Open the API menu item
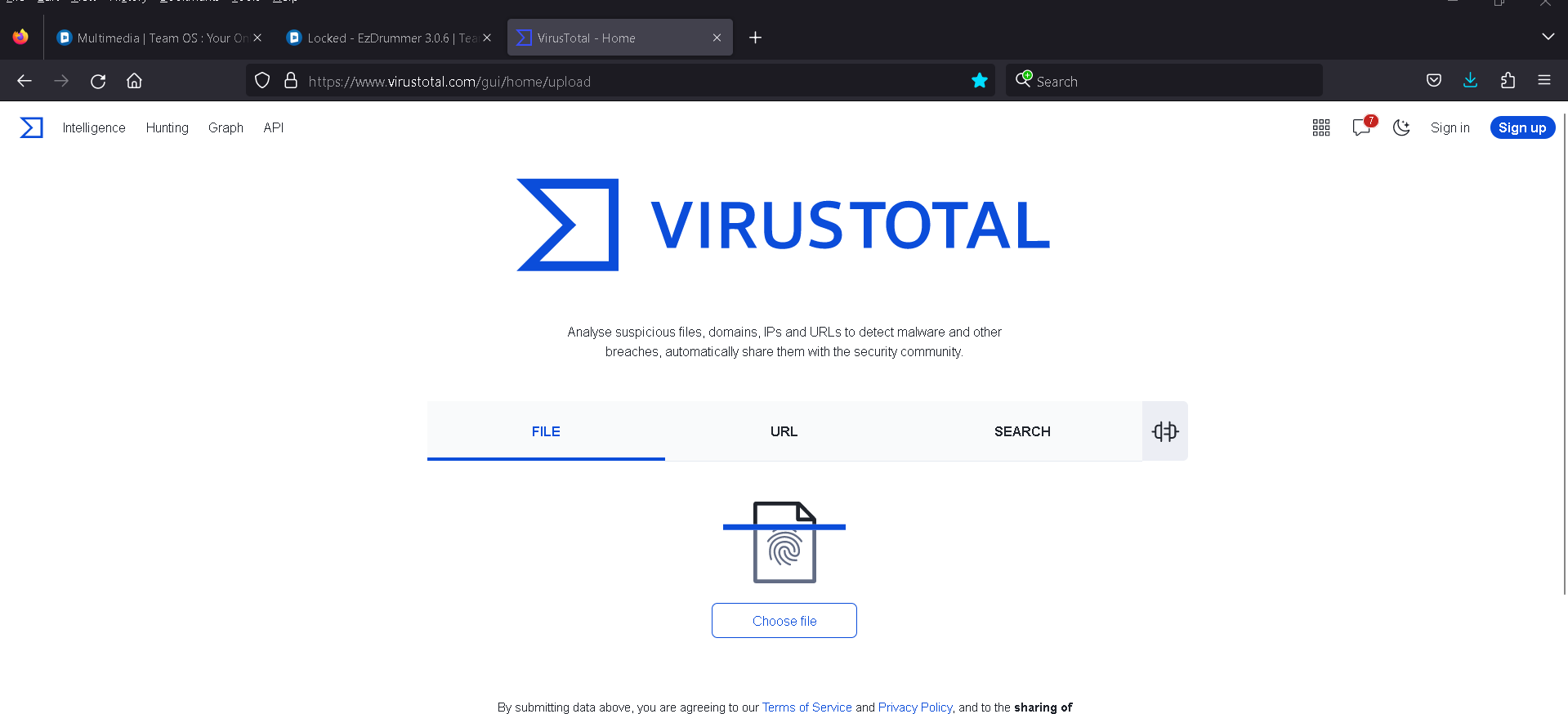This screenshot has height=714, width=1568. tap(274, 127)
